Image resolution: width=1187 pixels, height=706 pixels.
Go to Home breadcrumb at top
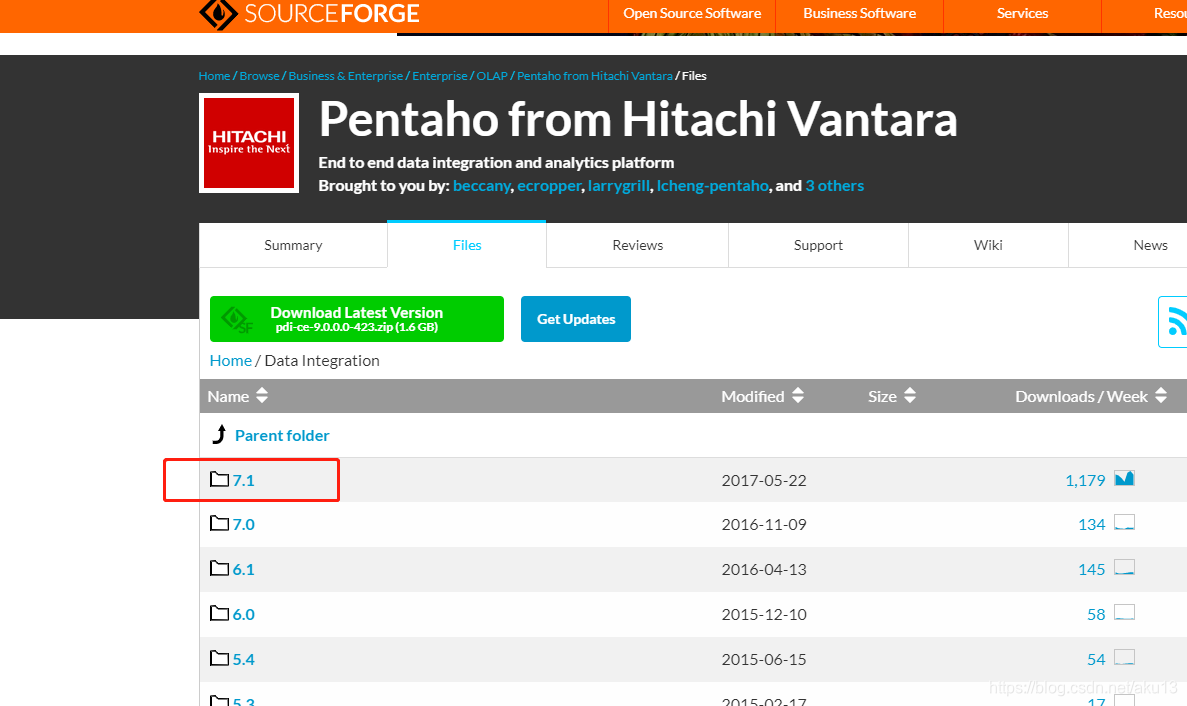214,76
